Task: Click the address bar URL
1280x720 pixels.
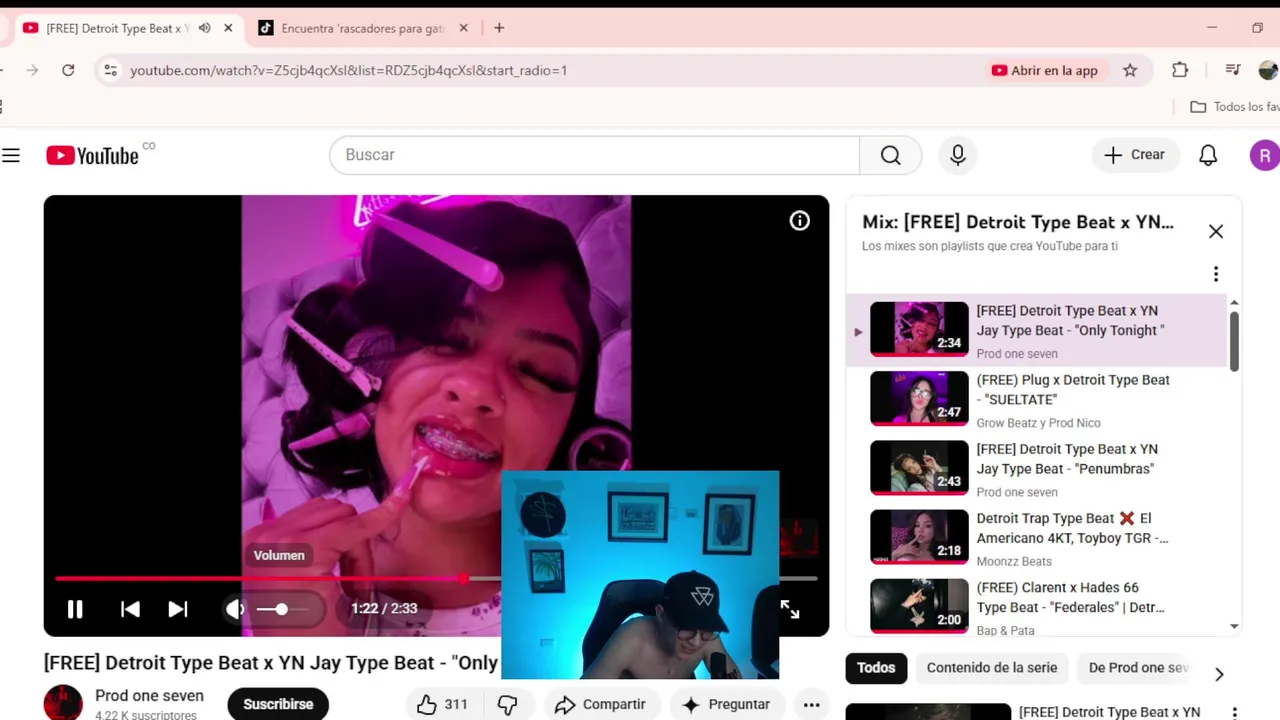Action: click(348, 70)
